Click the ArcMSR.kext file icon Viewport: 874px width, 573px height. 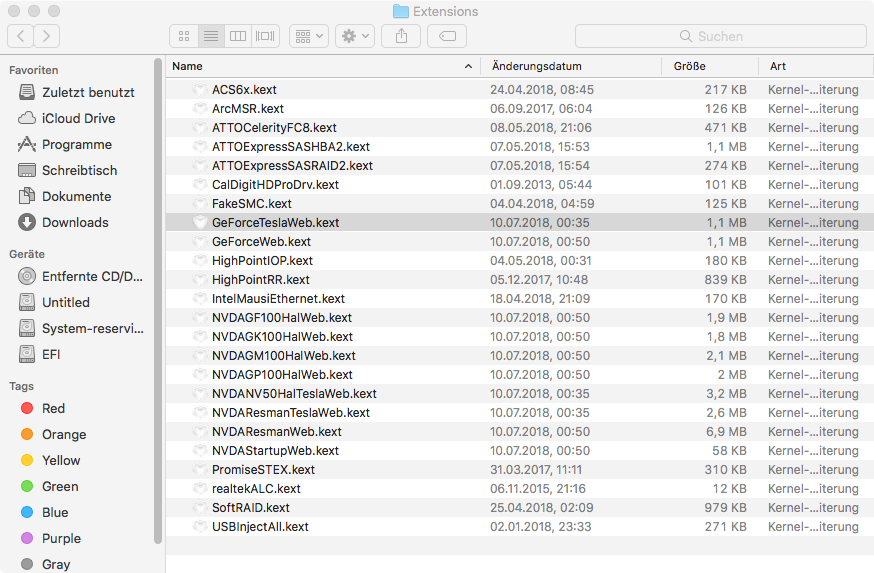200,109
